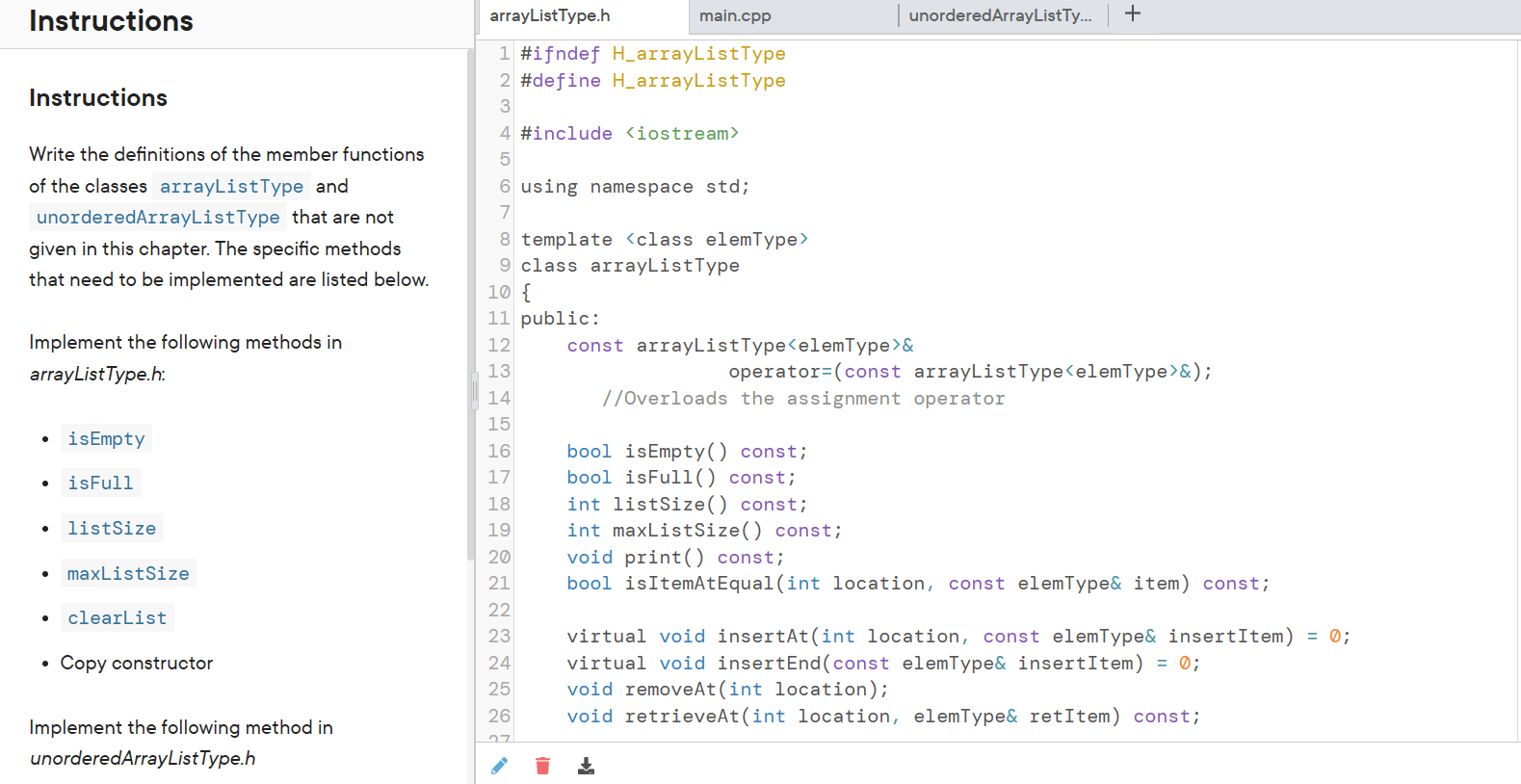
Task: Click the bool isItemAtEqual declaration line
Action: click(x=918, y=584)
